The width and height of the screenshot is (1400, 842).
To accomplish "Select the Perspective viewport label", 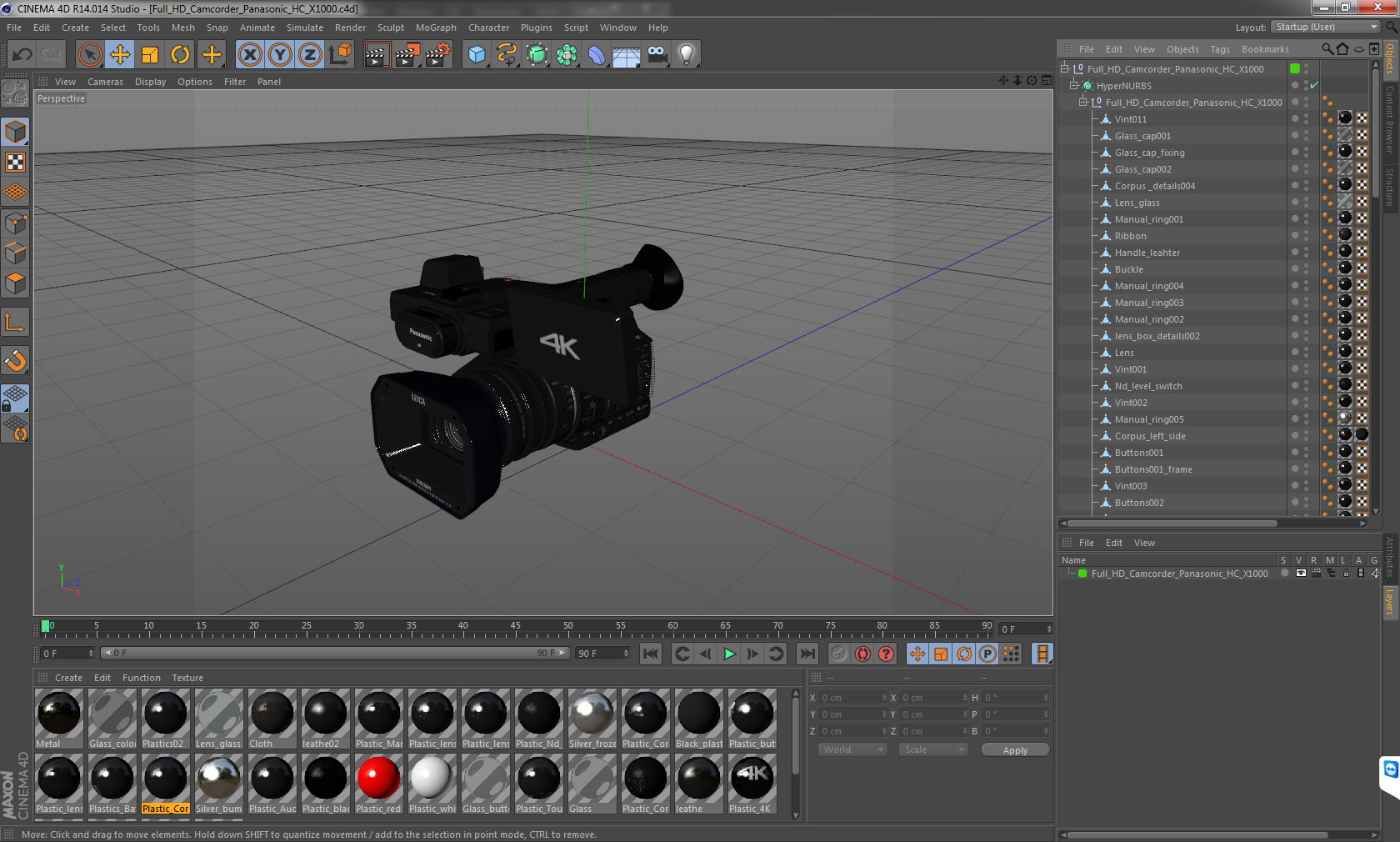I will [61, 98].
